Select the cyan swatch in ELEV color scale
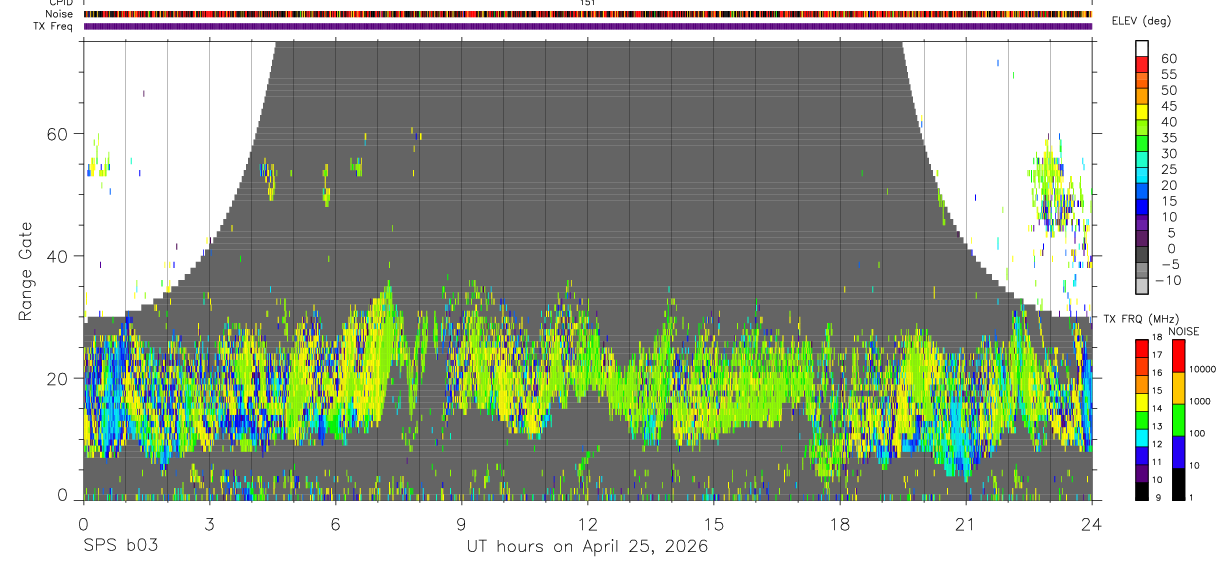 pos(1142,175)
